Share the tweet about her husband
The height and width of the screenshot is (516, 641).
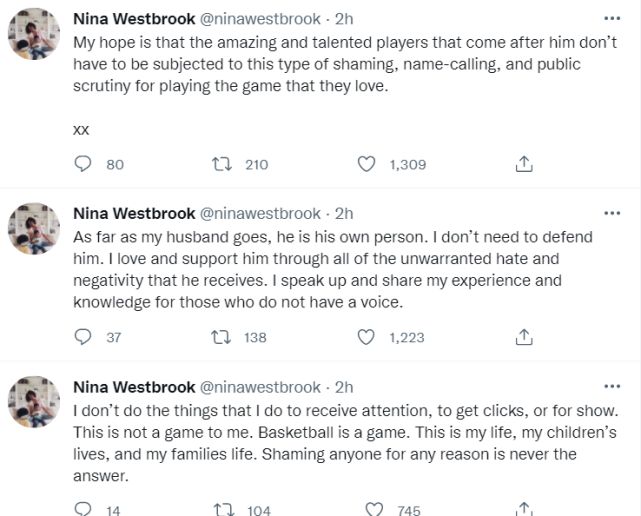pos(522,337)
